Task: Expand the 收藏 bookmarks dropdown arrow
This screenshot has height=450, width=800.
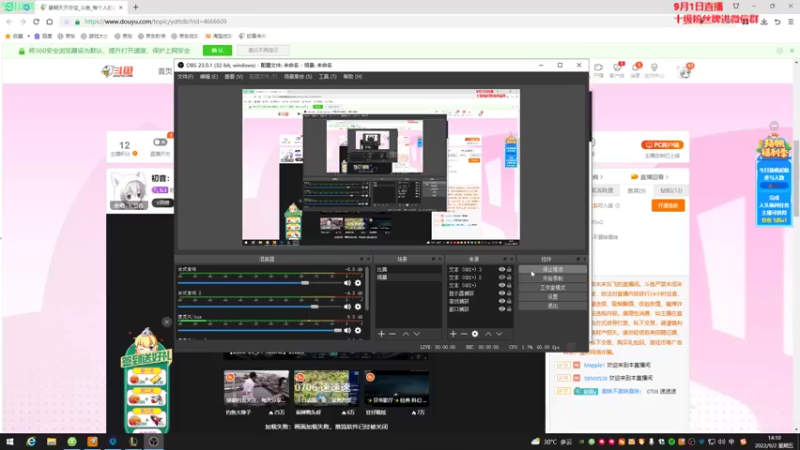Action: 29,36
